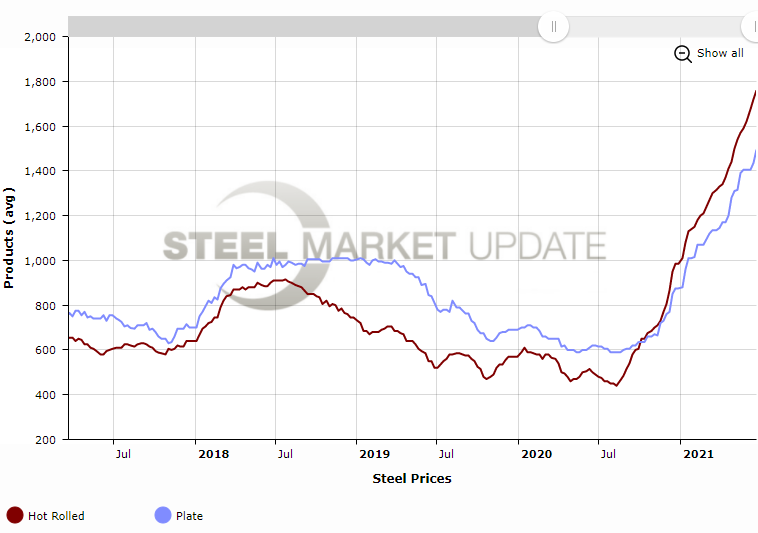Toggle the Plate series blue marker
The height and width of the screenshot is (533, 758).
162,515
